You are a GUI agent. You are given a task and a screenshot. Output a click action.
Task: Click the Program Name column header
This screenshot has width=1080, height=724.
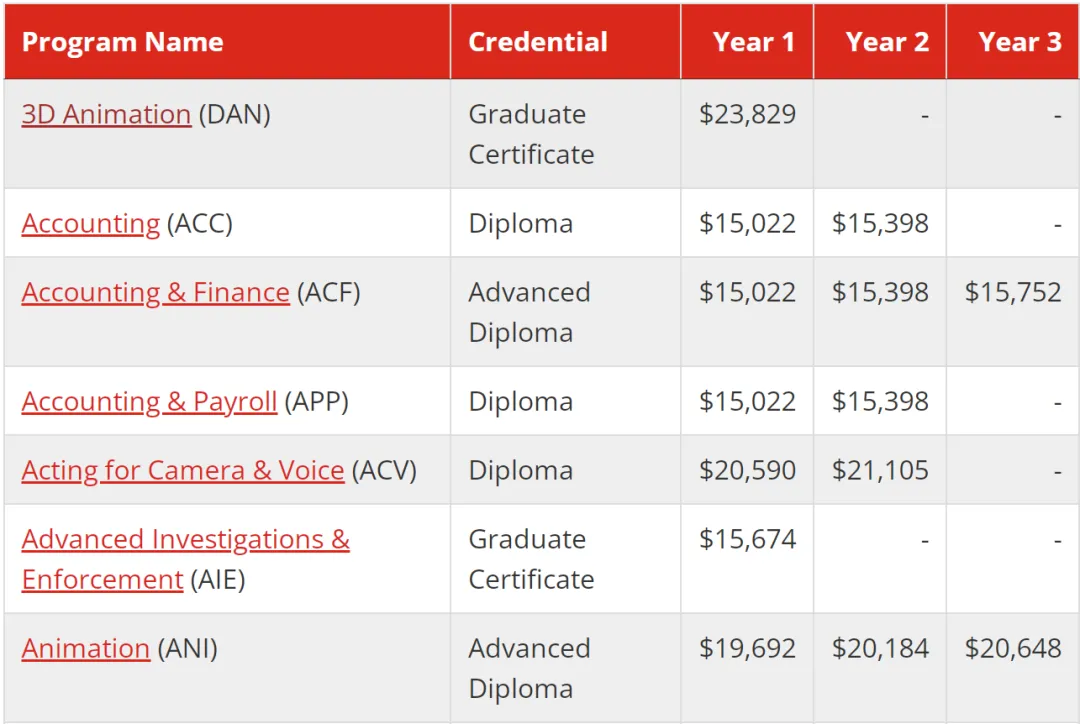(123, 42)
